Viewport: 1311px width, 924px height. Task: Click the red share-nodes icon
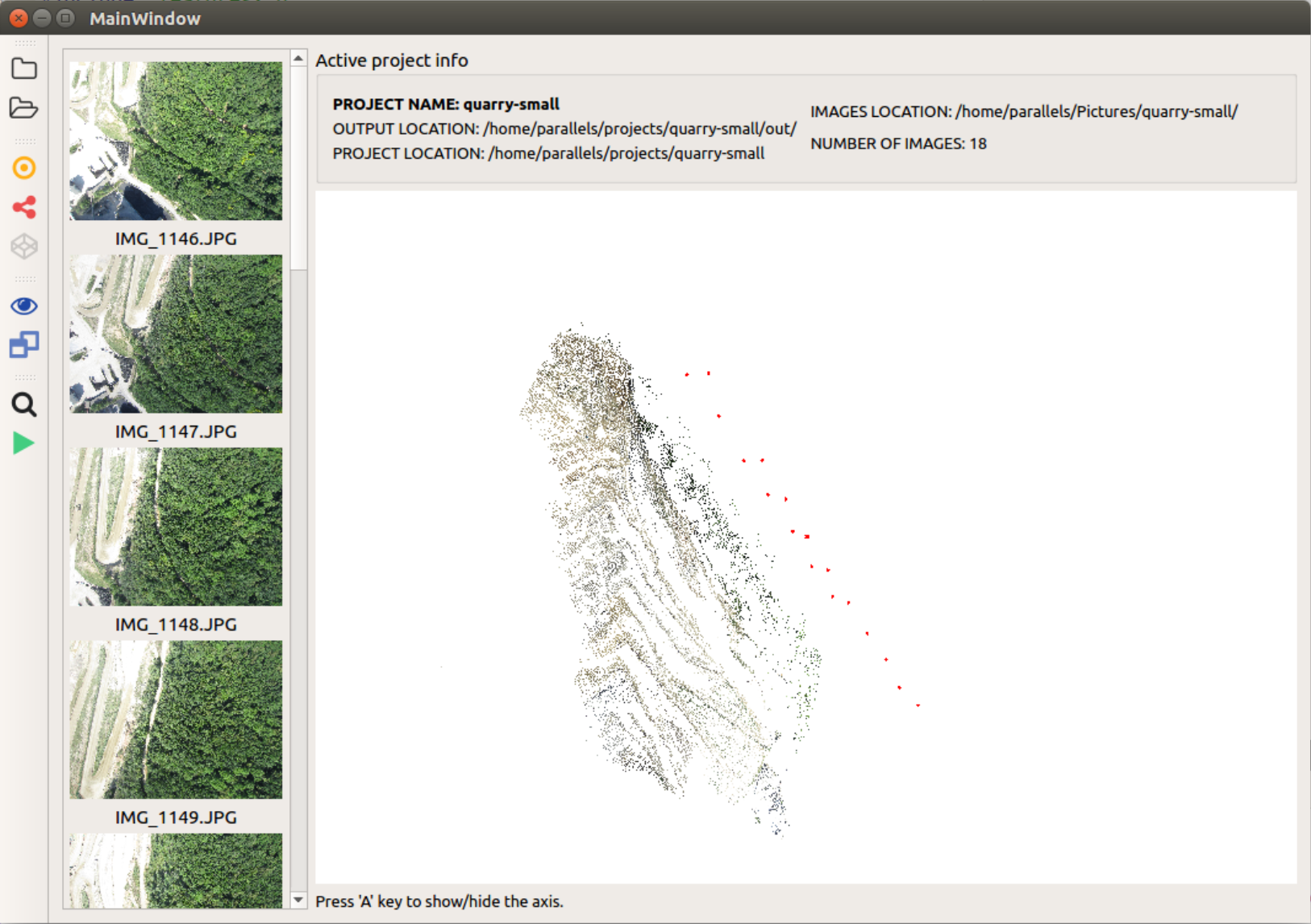click(24, 207)
